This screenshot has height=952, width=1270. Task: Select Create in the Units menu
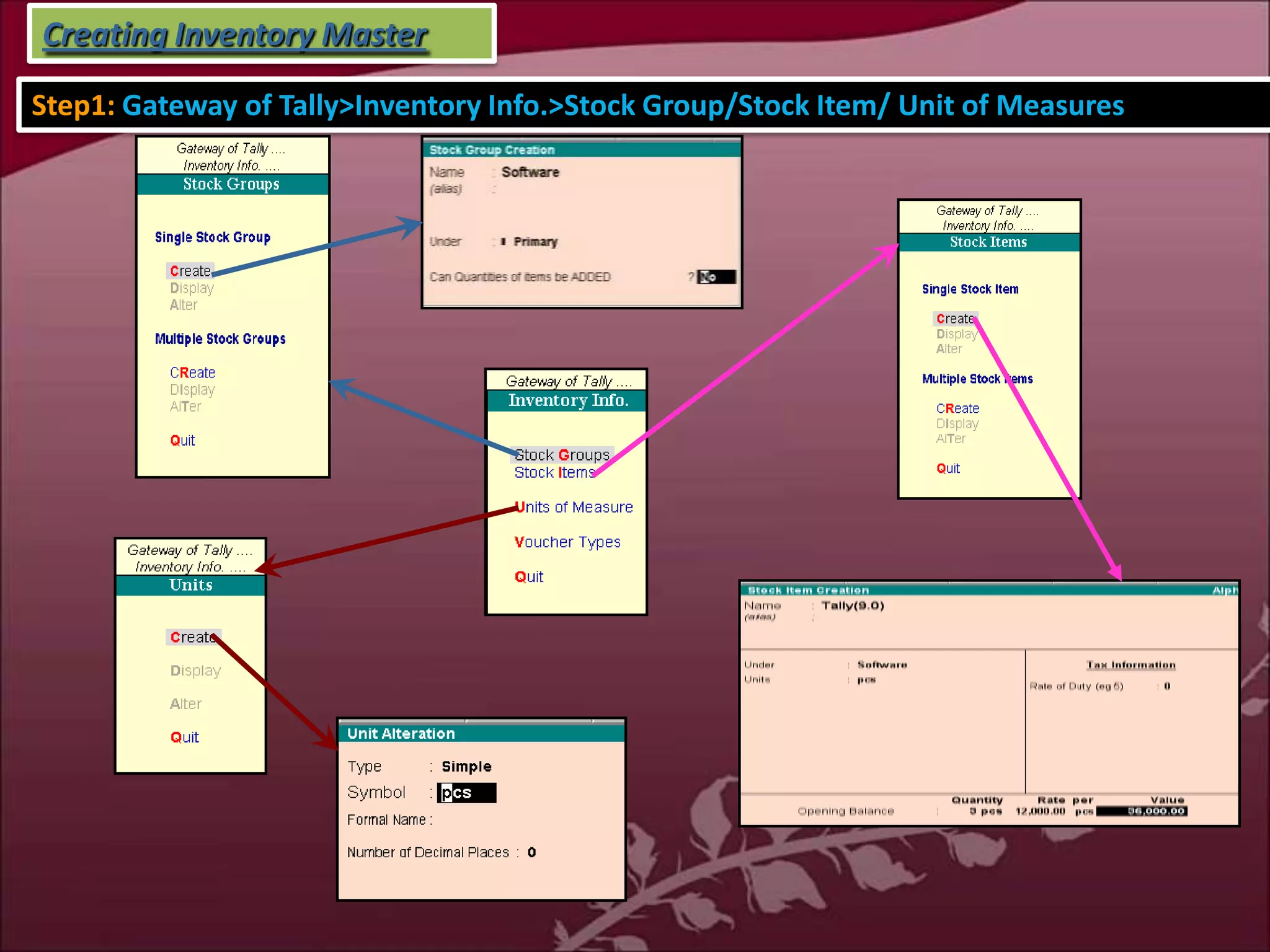coord(193,637)
